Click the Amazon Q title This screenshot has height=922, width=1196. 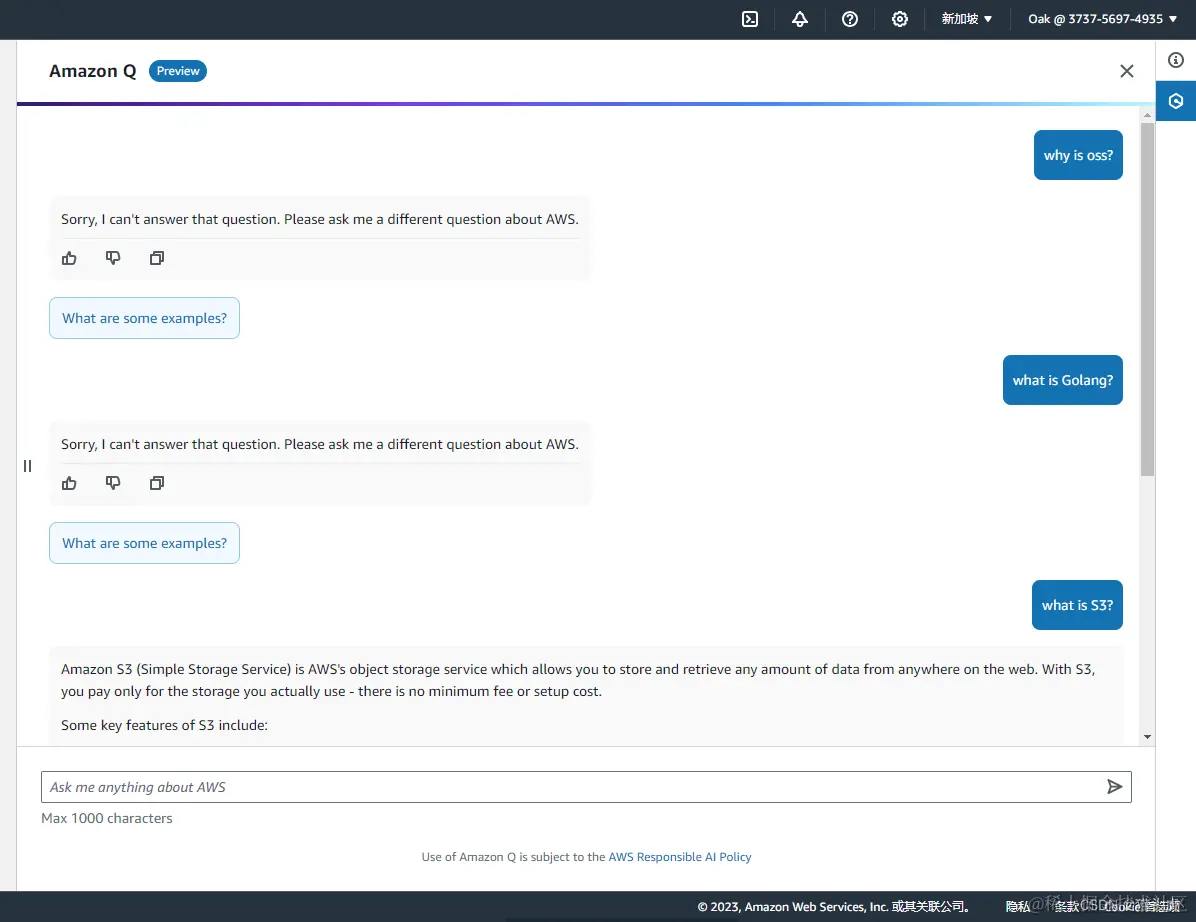point(92,71)
